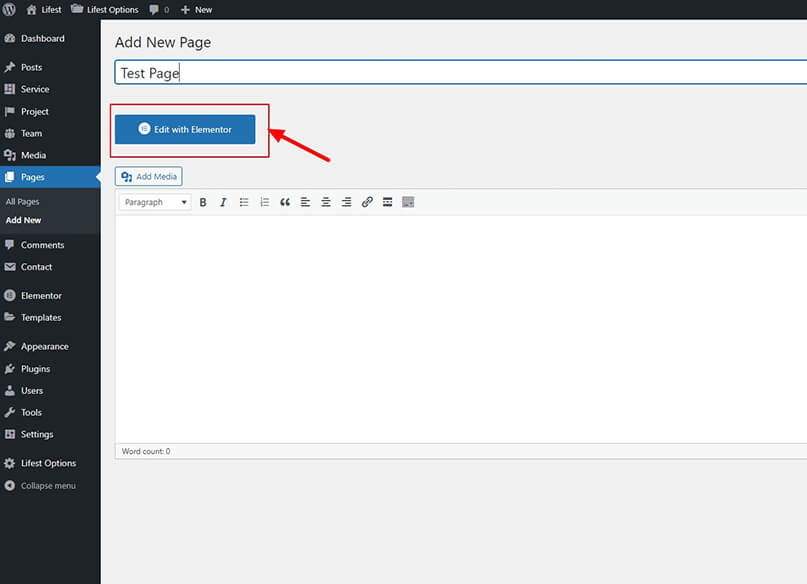Open the Users menu
This screenshot has height=584, width=807.
pyautogui.click(x=50, y=391)
